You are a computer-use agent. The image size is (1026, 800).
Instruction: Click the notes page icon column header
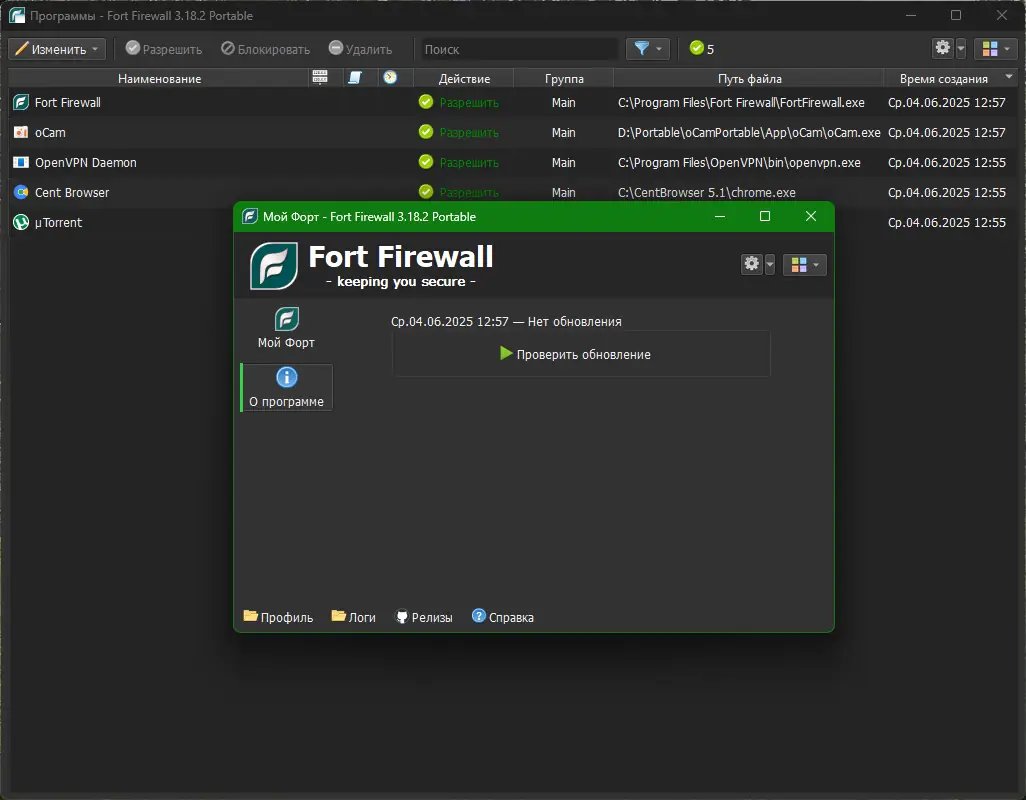(x=355, y=78)
